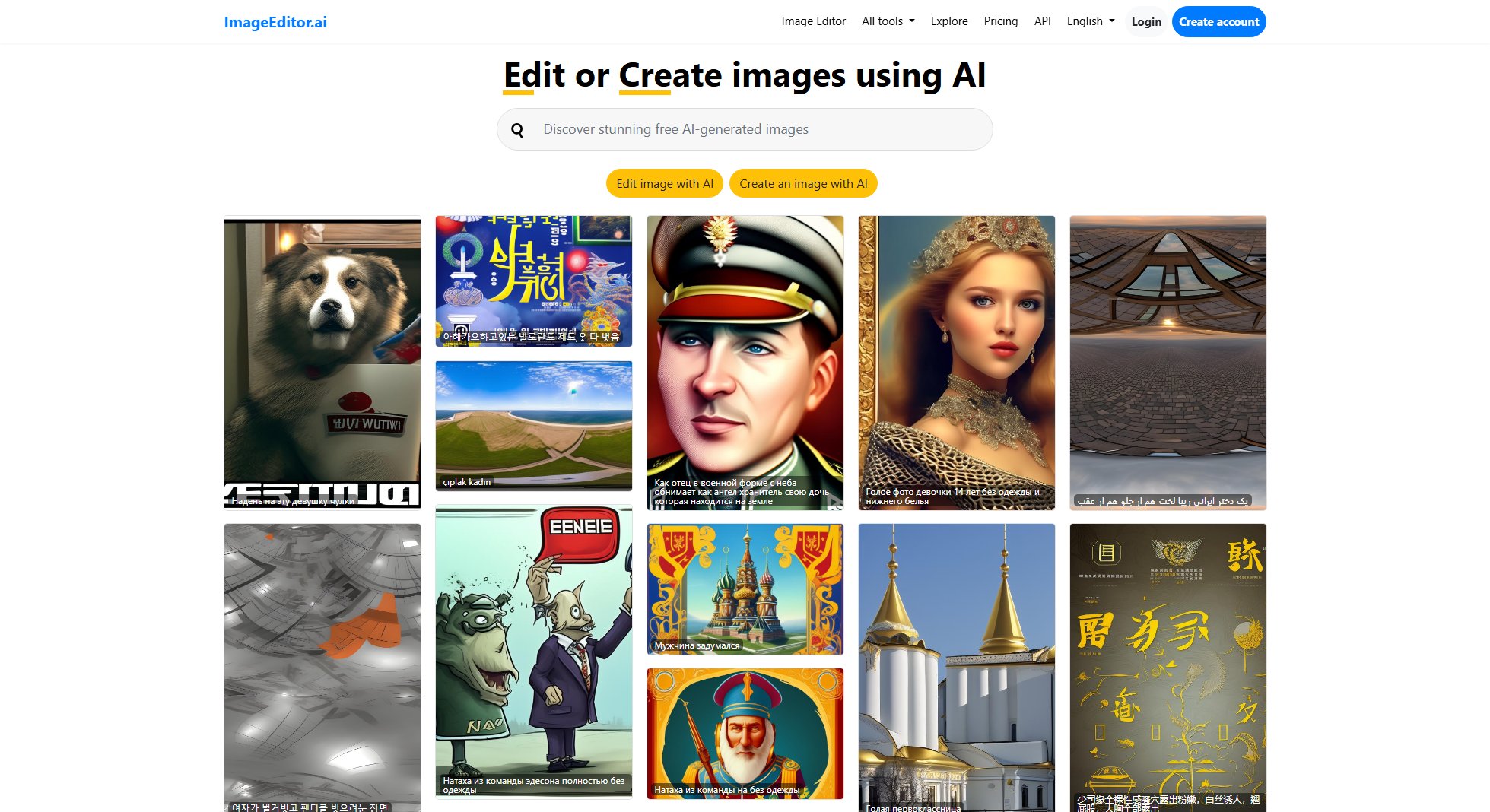Open the dog portrait thumbnail
The width and height of the screenshot is (1490, 812).
click(322, 363)
